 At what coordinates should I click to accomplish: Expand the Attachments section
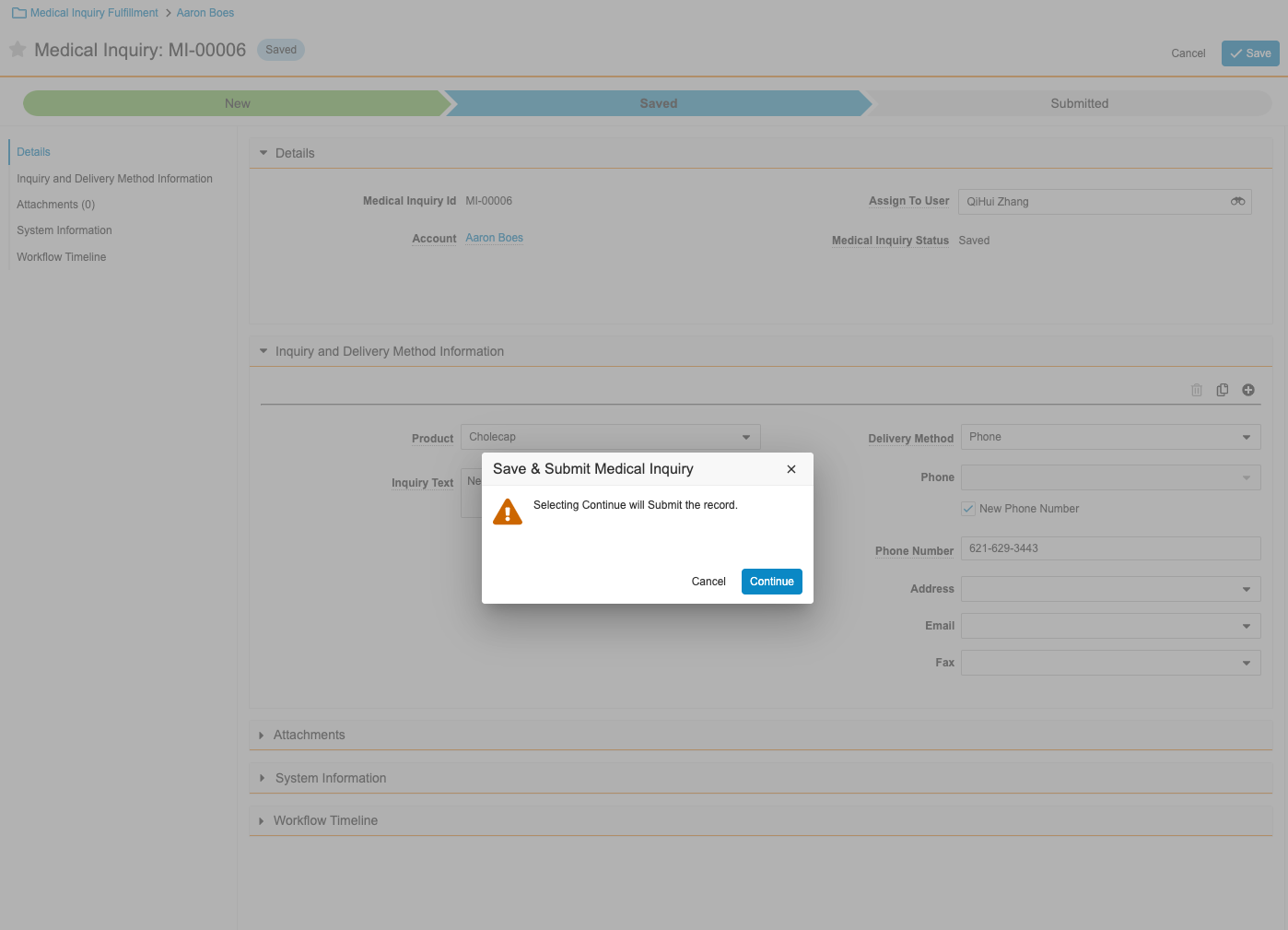(309, 735)
